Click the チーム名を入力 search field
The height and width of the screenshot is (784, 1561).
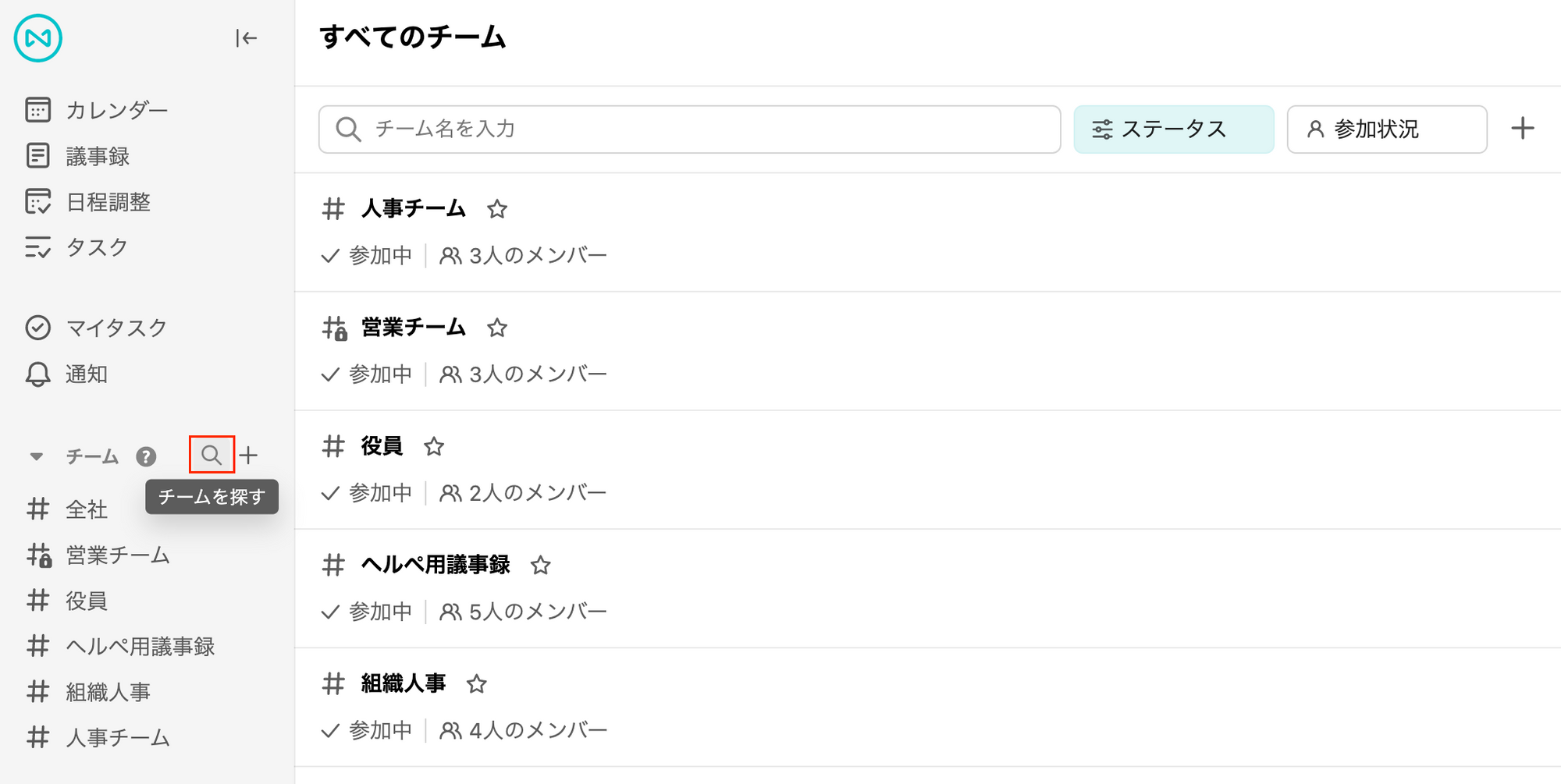pos(690,129)
